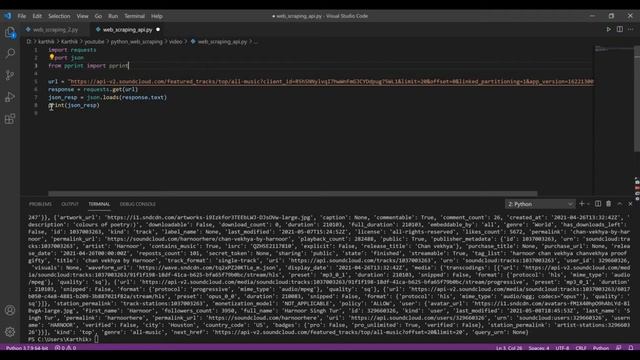Viewport: 640px width, 360px height.
Task: Switch to the Debug Console tab
Action: pos(138,204)
